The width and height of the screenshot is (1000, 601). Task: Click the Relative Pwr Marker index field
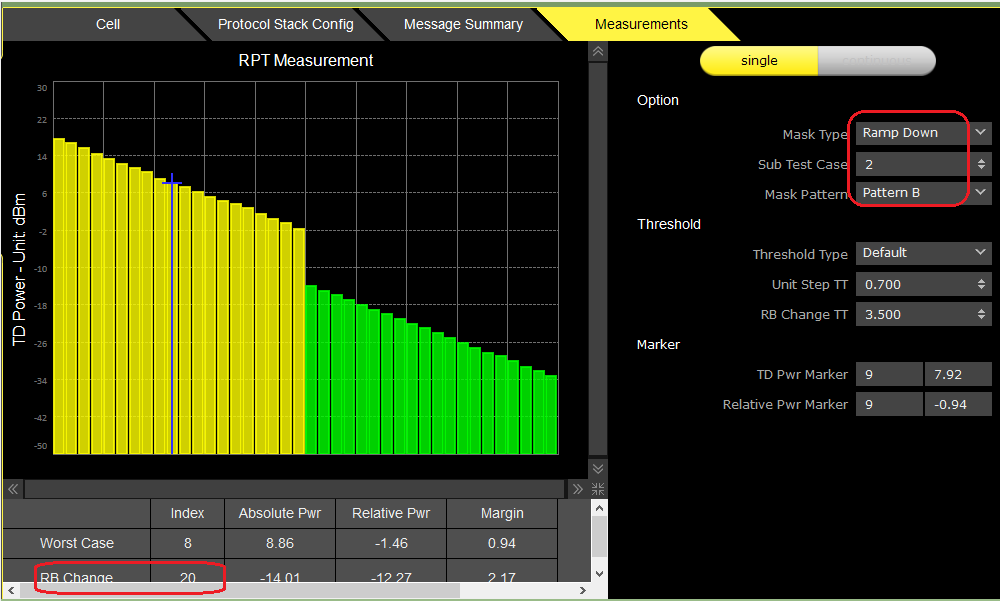point(889,404)
